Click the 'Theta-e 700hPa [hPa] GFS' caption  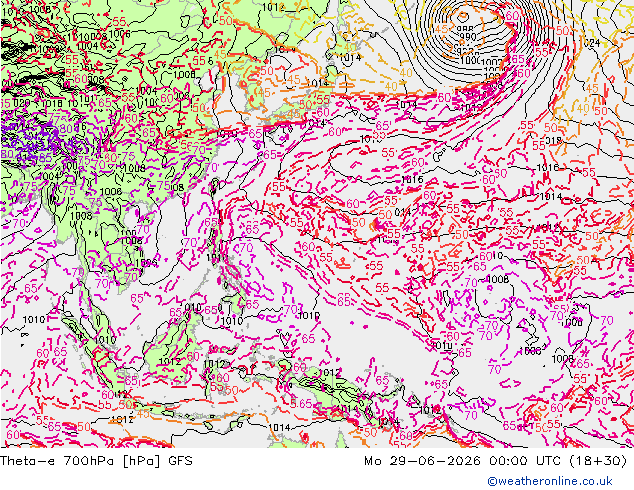pos(96,461)
